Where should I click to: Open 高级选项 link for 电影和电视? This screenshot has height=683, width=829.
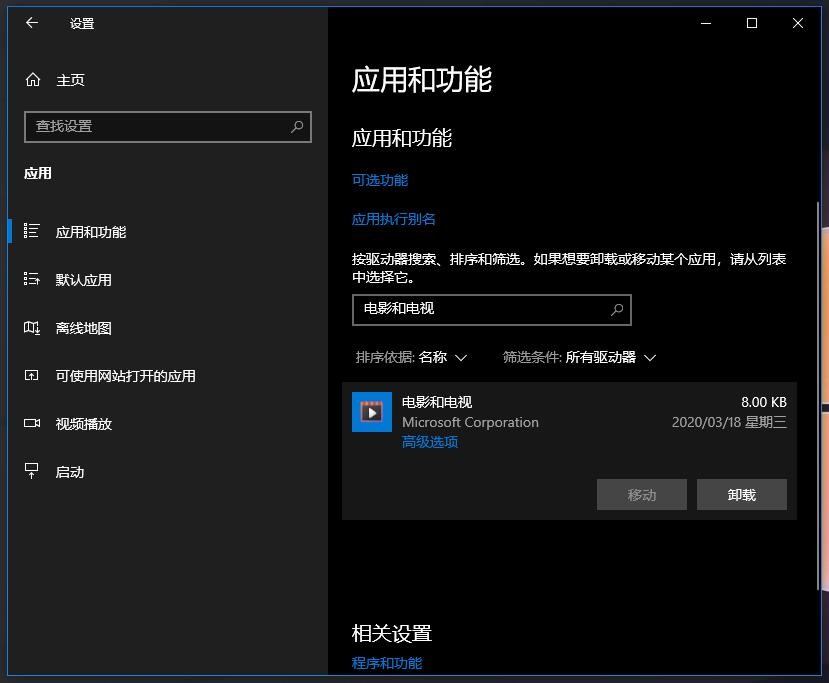pyautogui.click(x=430, y=442)
